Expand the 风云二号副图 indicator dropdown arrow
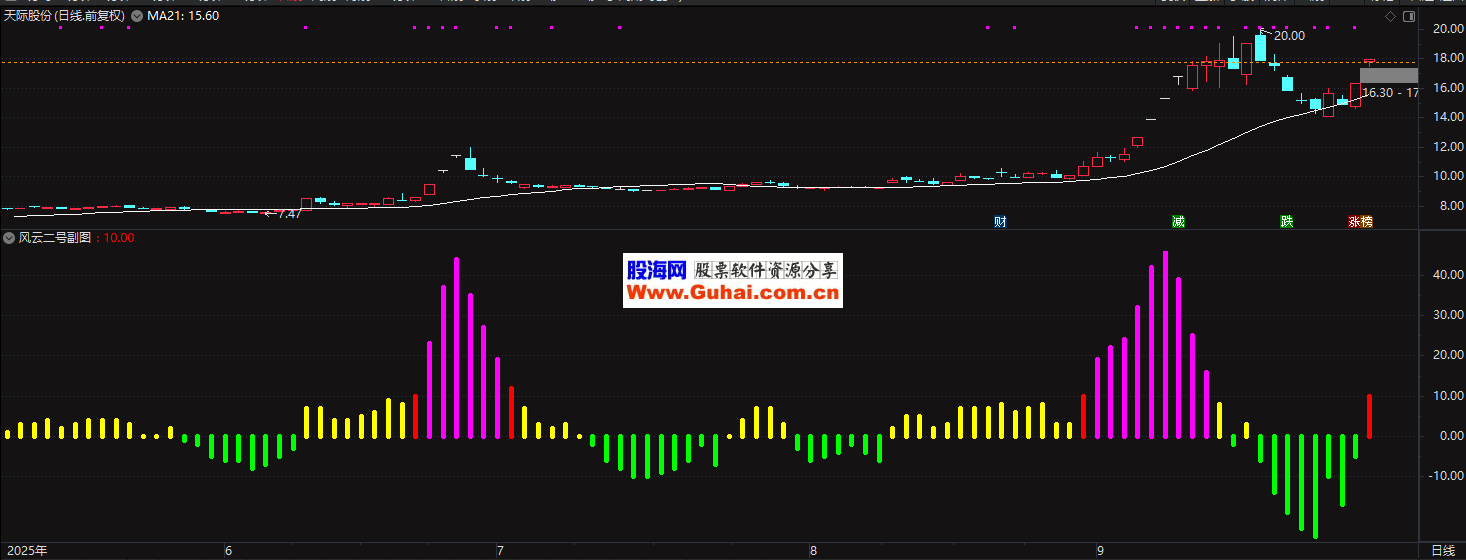The height and width of the screenshot is (560, 1466). (9, 238)
